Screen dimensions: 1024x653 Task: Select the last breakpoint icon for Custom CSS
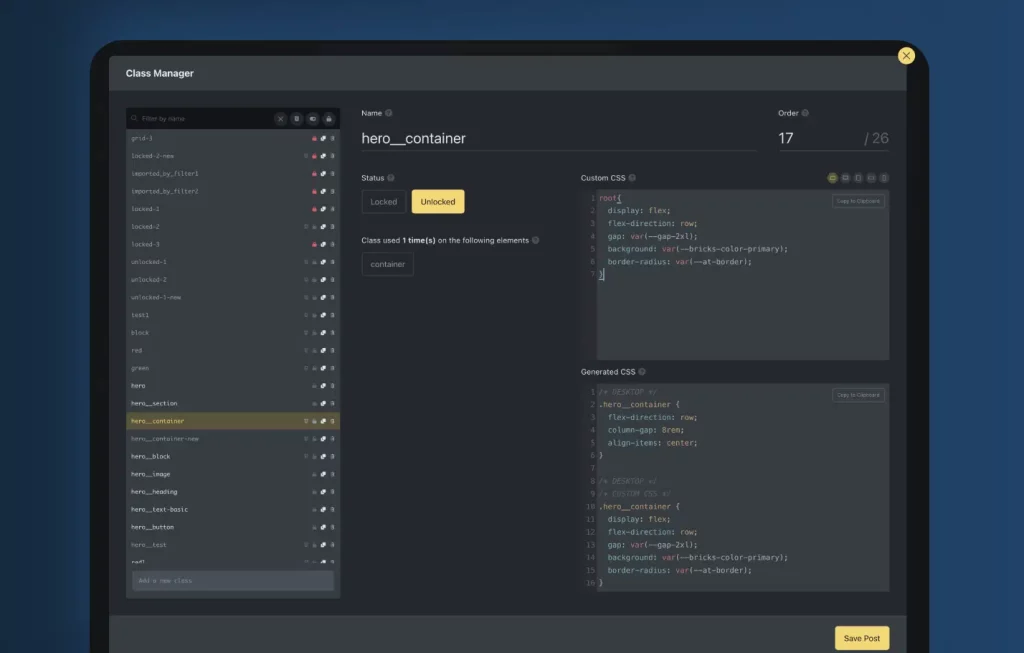(x=884, y=178)
